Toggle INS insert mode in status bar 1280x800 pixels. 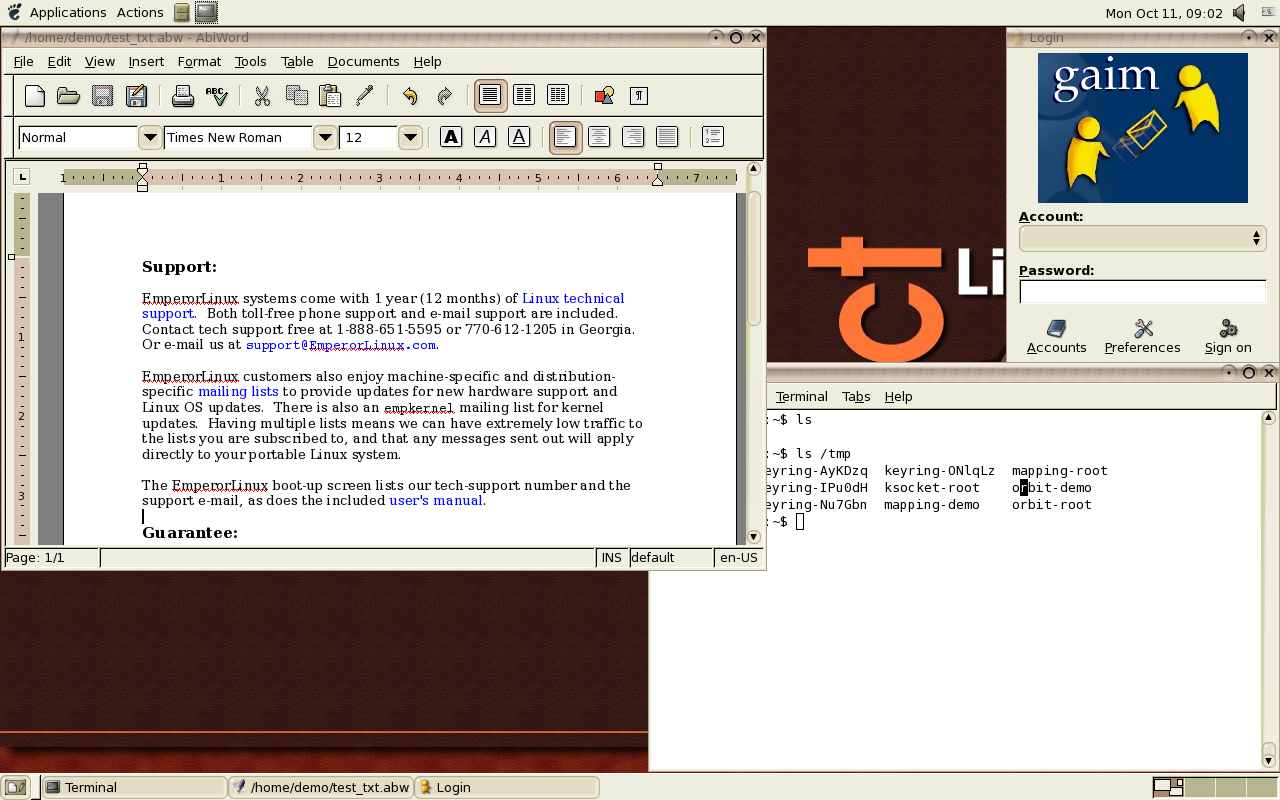pyautogui.click(x=612, y=557)
